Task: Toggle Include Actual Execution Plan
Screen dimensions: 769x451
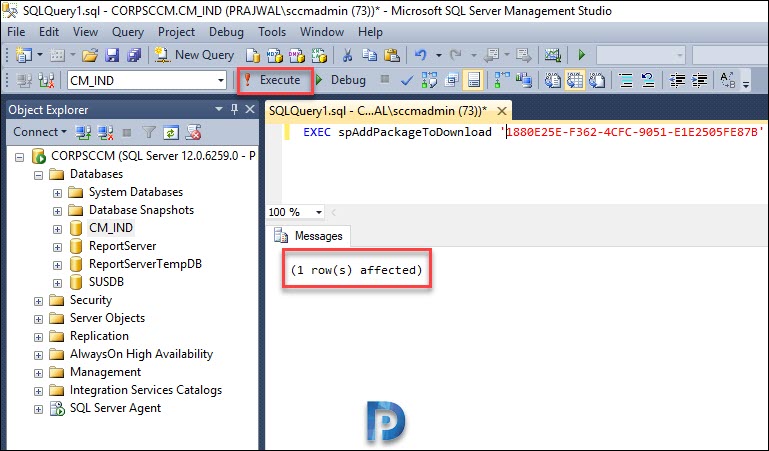Action: pyautogui.click(x=502, y=80)
